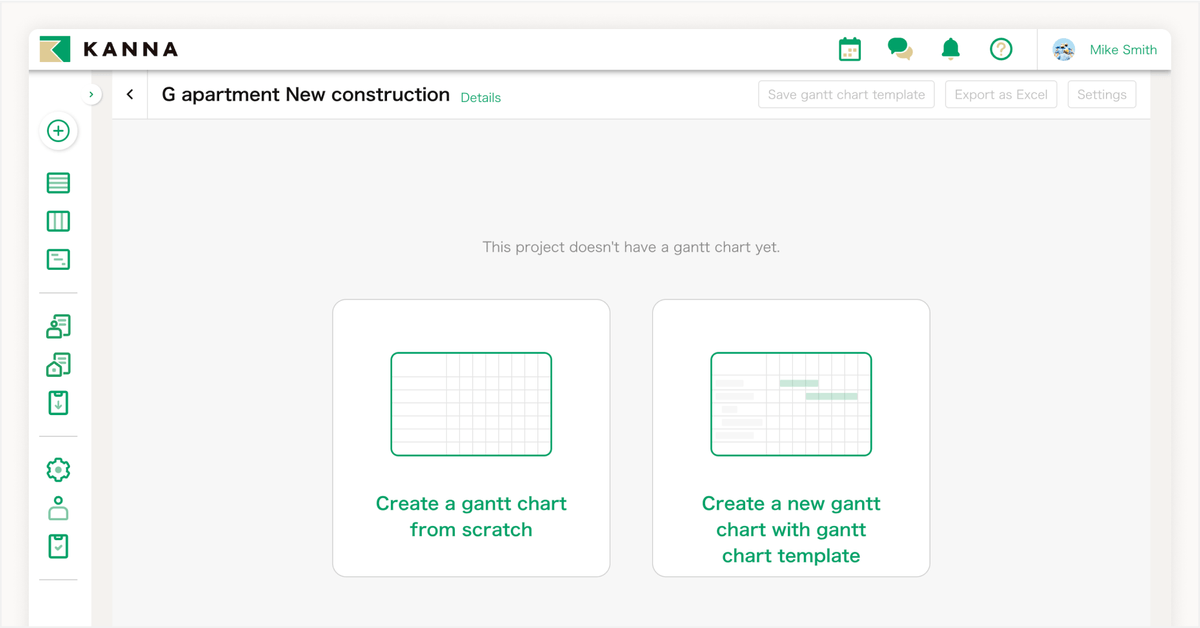Open the contacts icon in sidebar

tap(58, 326)
